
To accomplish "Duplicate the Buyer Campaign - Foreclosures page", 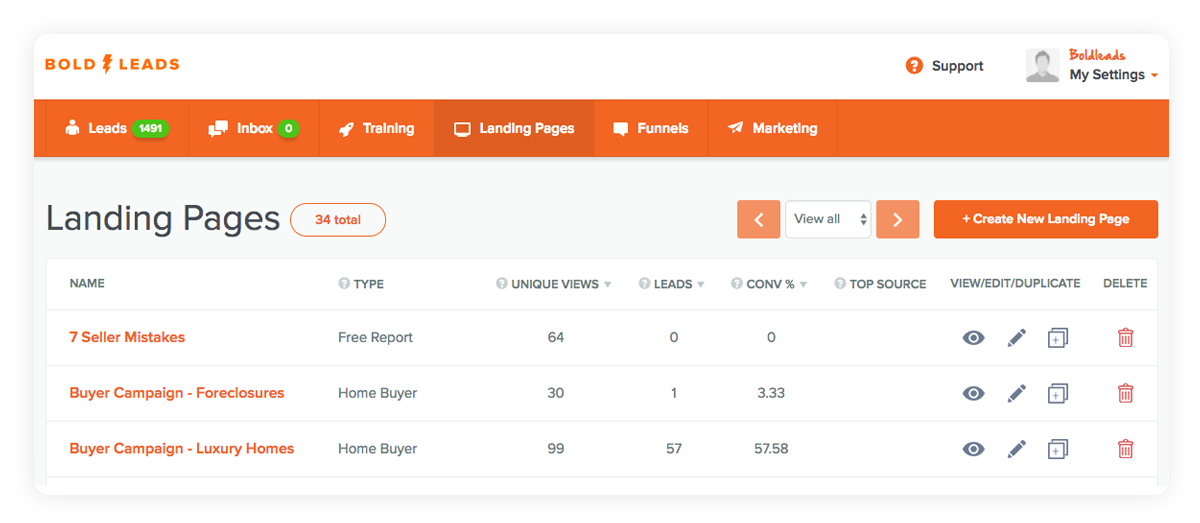I will [1057, 394].
